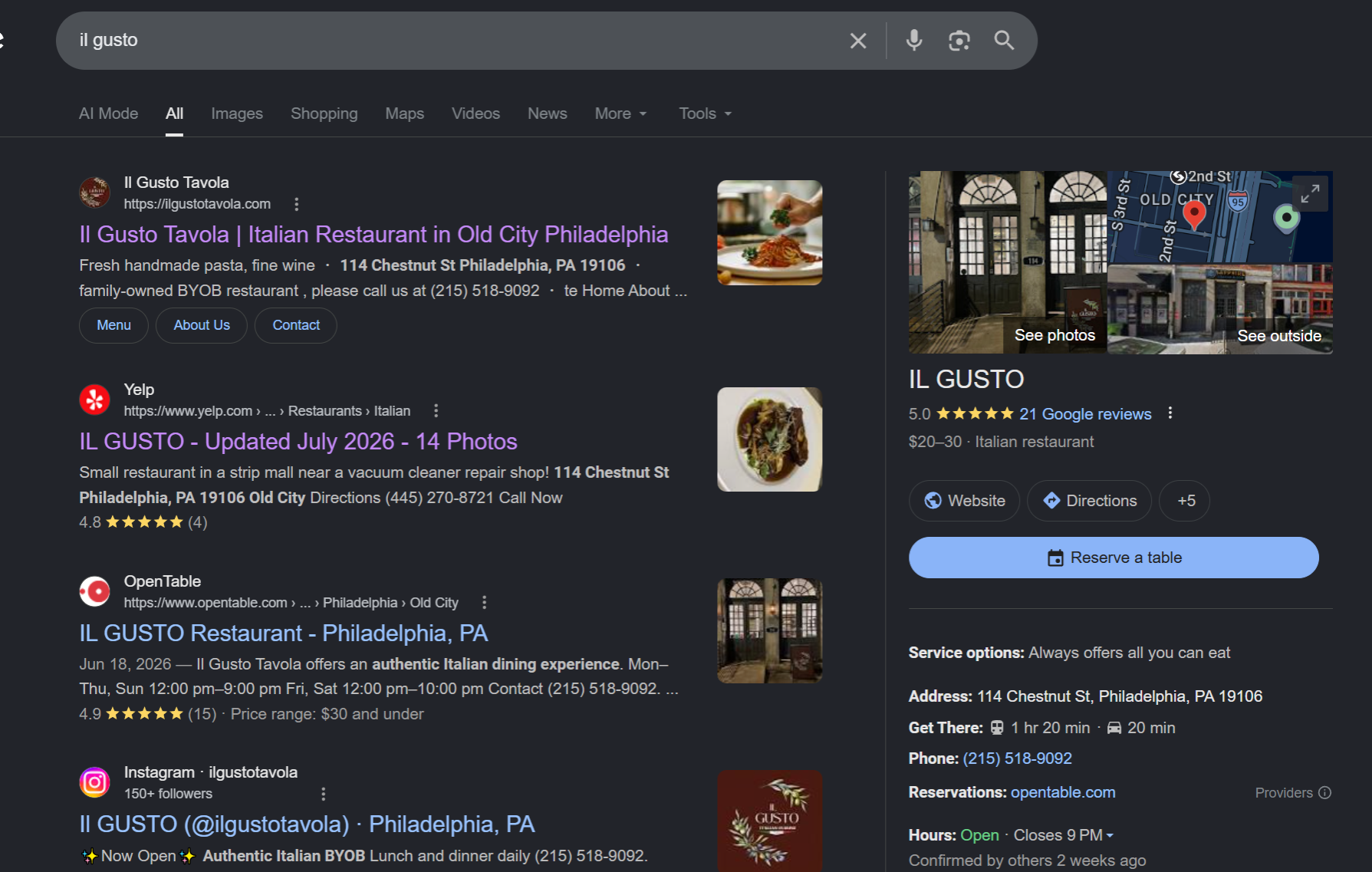Click See outside street view image
The height and width of the screenshot is (872, 1372).
[1279, 336]
